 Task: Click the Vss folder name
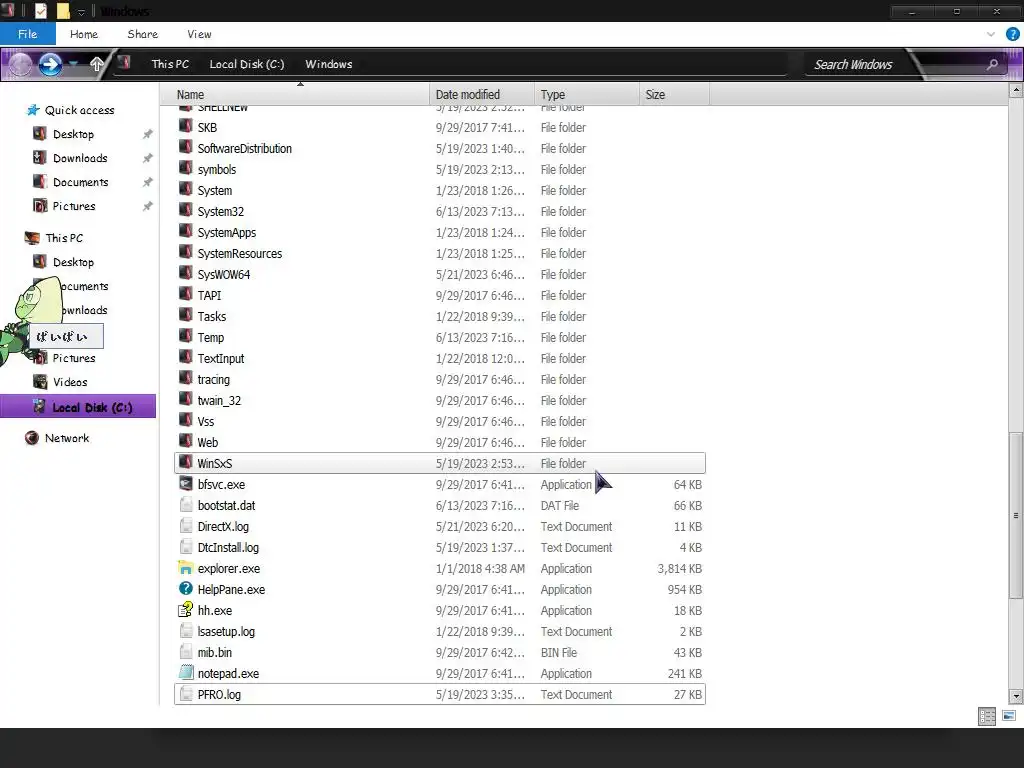tap(205, 421)
